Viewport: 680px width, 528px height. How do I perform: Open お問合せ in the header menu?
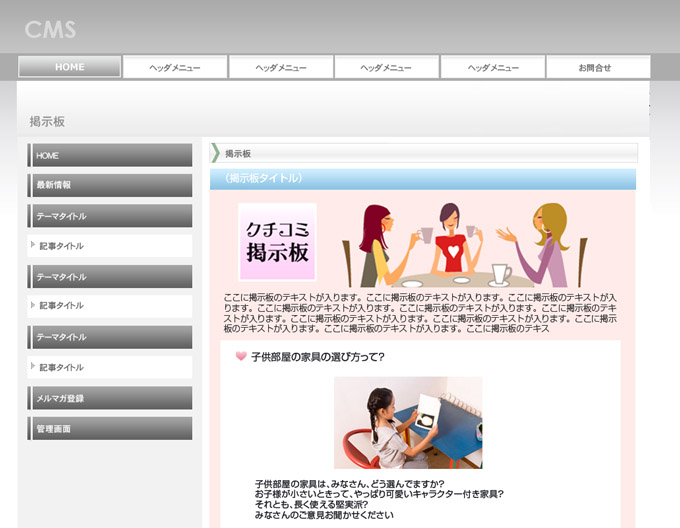(597, 67)
